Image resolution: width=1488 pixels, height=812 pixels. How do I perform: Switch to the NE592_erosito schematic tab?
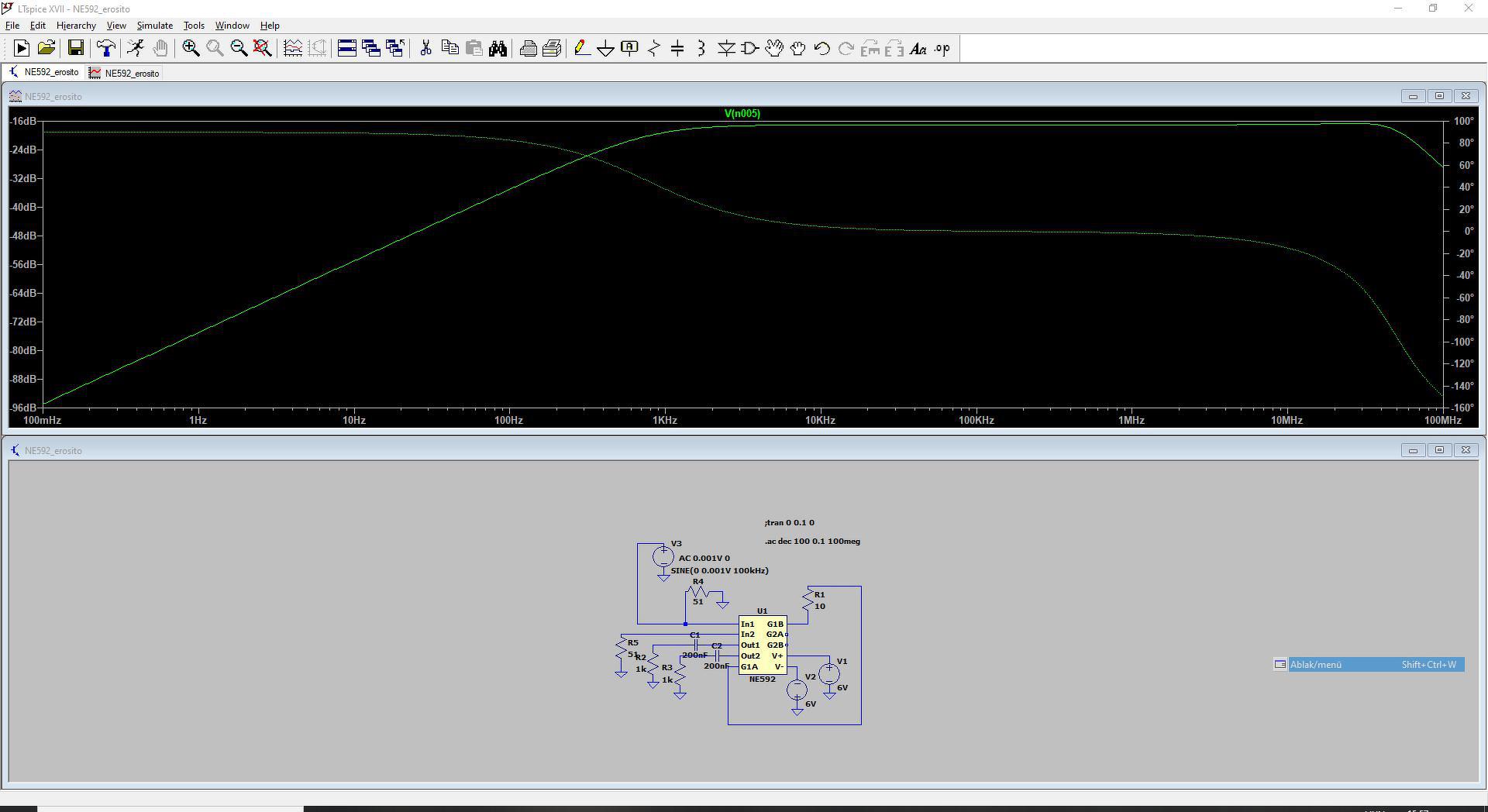[44, 72]
